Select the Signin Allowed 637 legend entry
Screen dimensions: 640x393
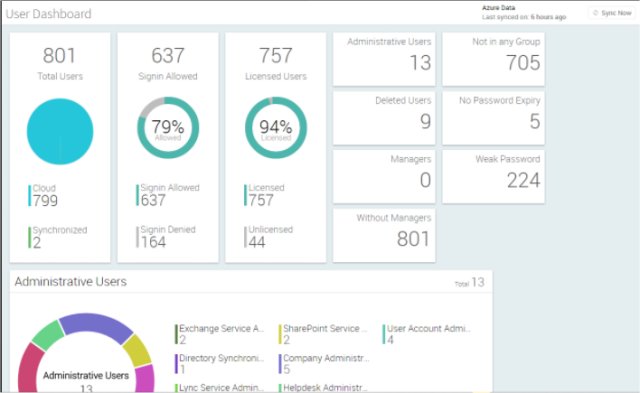pyautogui.click(x=168, y=195)
